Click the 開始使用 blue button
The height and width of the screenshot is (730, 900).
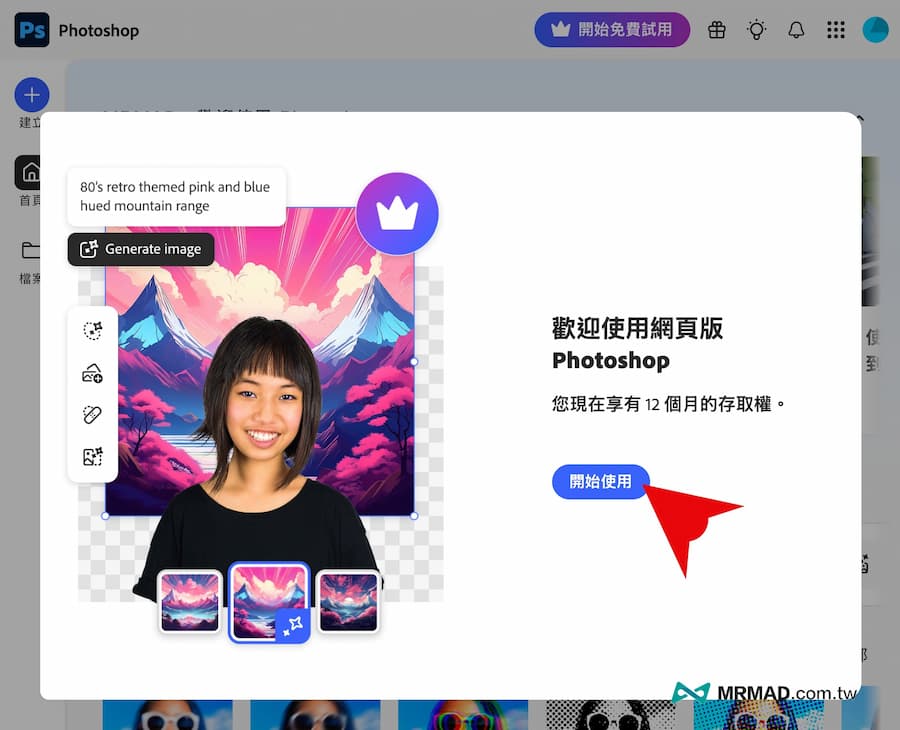[600, 481]
